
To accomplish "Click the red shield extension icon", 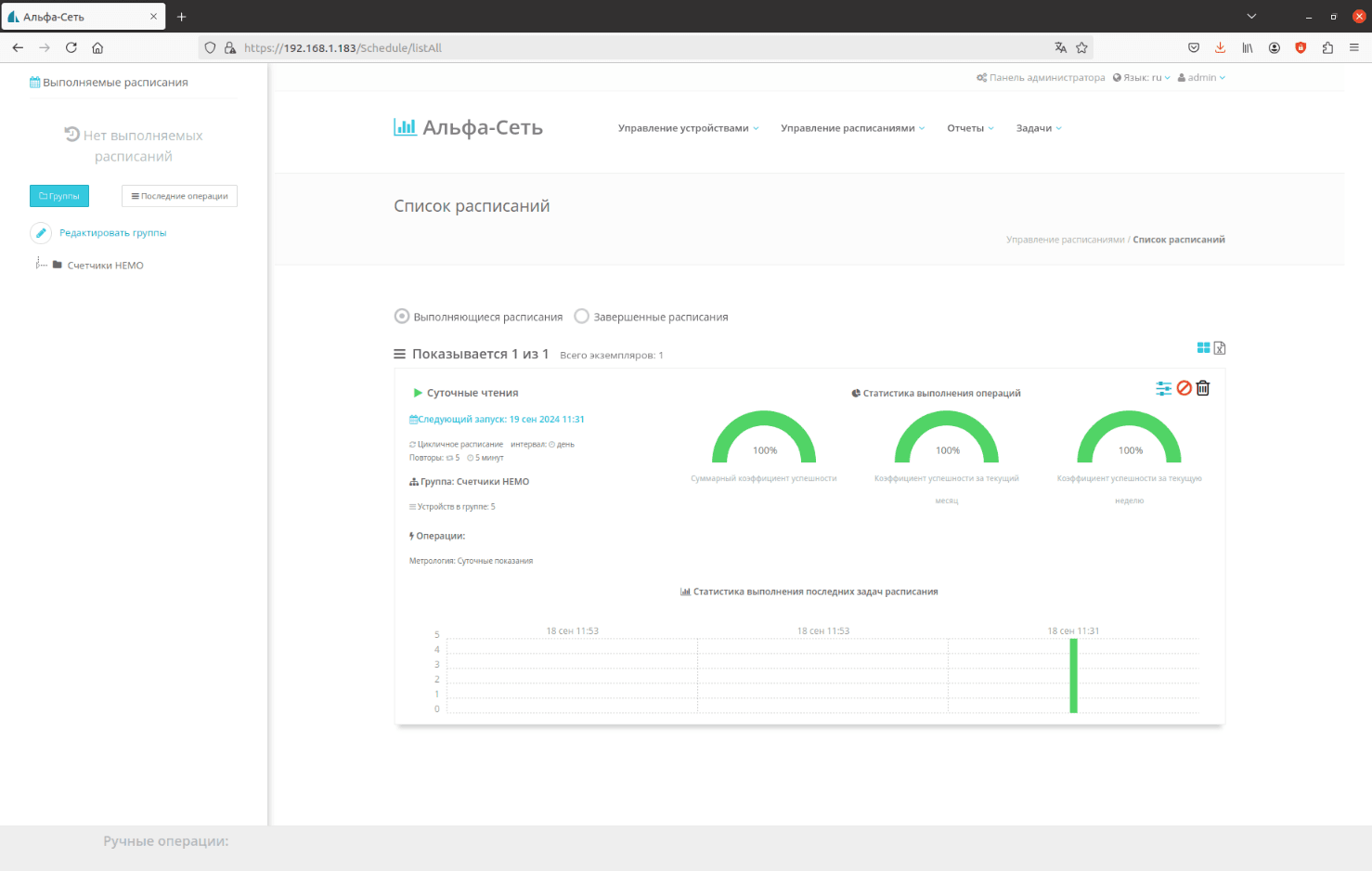I will 1301,47.
